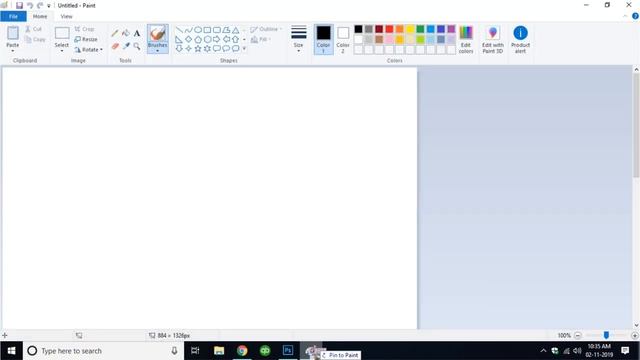Screen dimensions: 640x360
Task: Choose the Right triangle shape
Action: (x=179, y=40)
